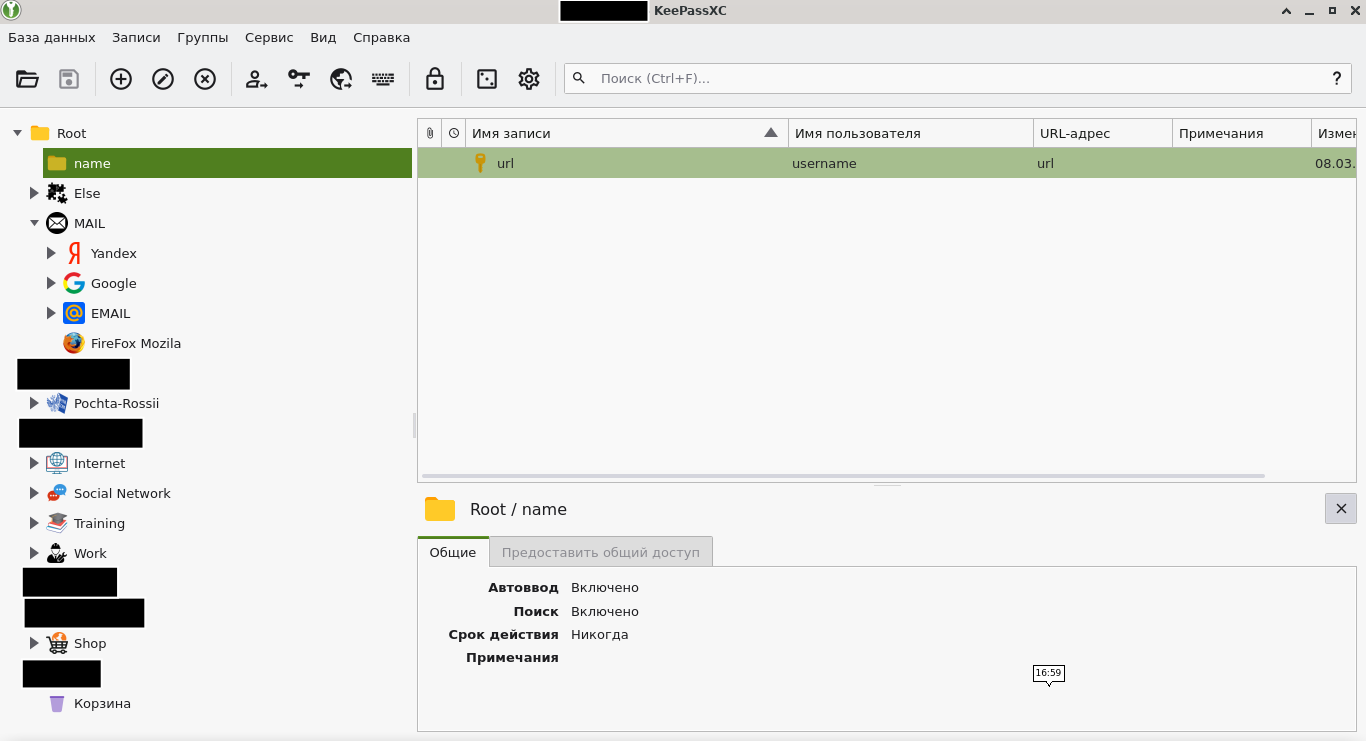Add a new entry with plus icon
The width and height of the screenshot is (1366, 741).
click(x=121, y=79)
